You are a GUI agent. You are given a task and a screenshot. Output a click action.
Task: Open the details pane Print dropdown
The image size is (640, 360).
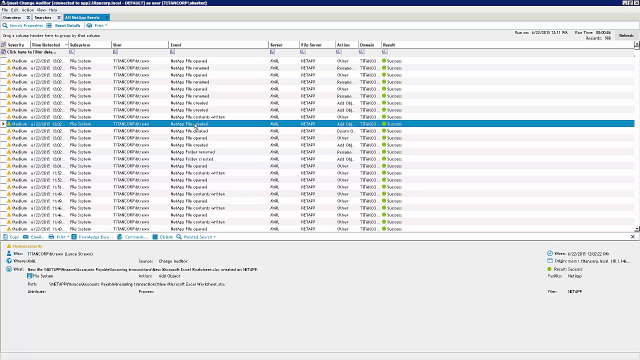point(59,237)
